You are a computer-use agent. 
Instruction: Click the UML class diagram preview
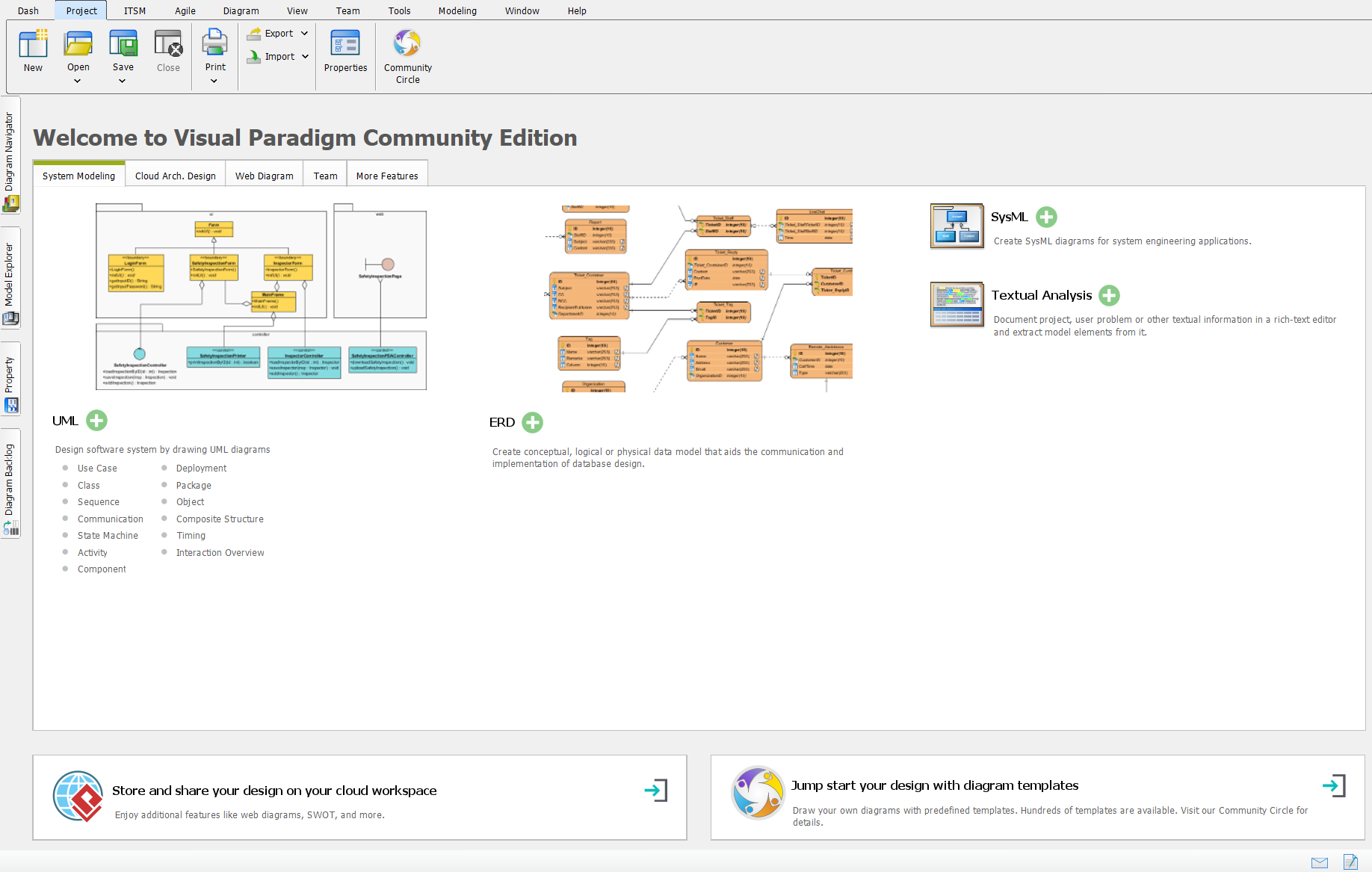[262, 297]
